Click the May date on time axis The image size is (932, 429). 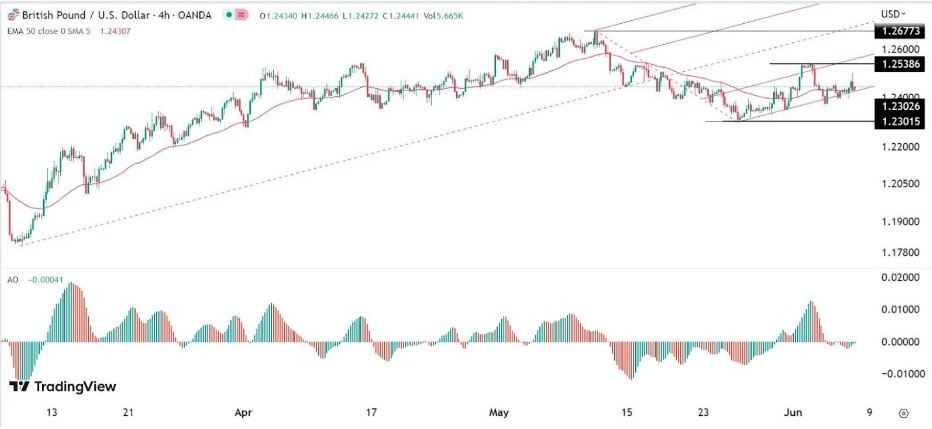coord(500,411)
